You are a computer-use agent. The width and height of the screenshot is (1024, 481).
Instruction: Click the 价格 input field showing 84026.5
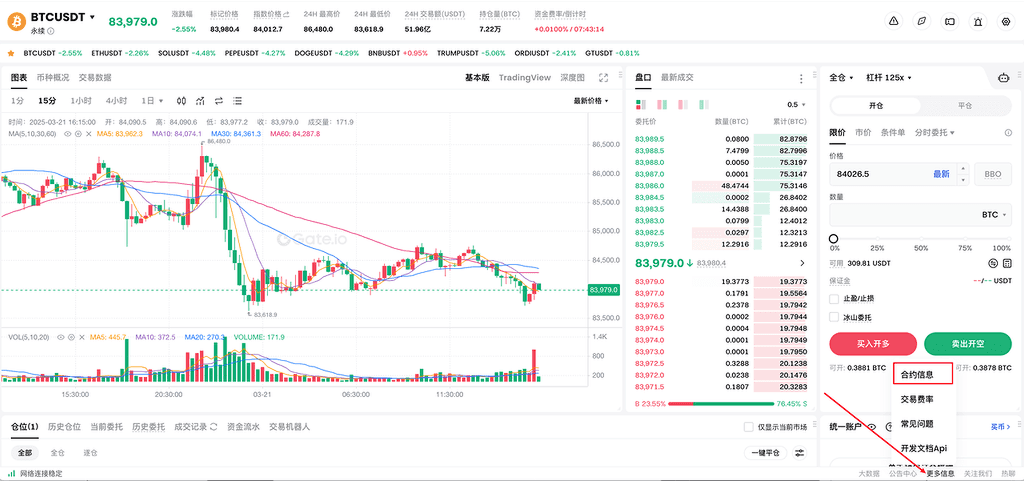[880, 173]
